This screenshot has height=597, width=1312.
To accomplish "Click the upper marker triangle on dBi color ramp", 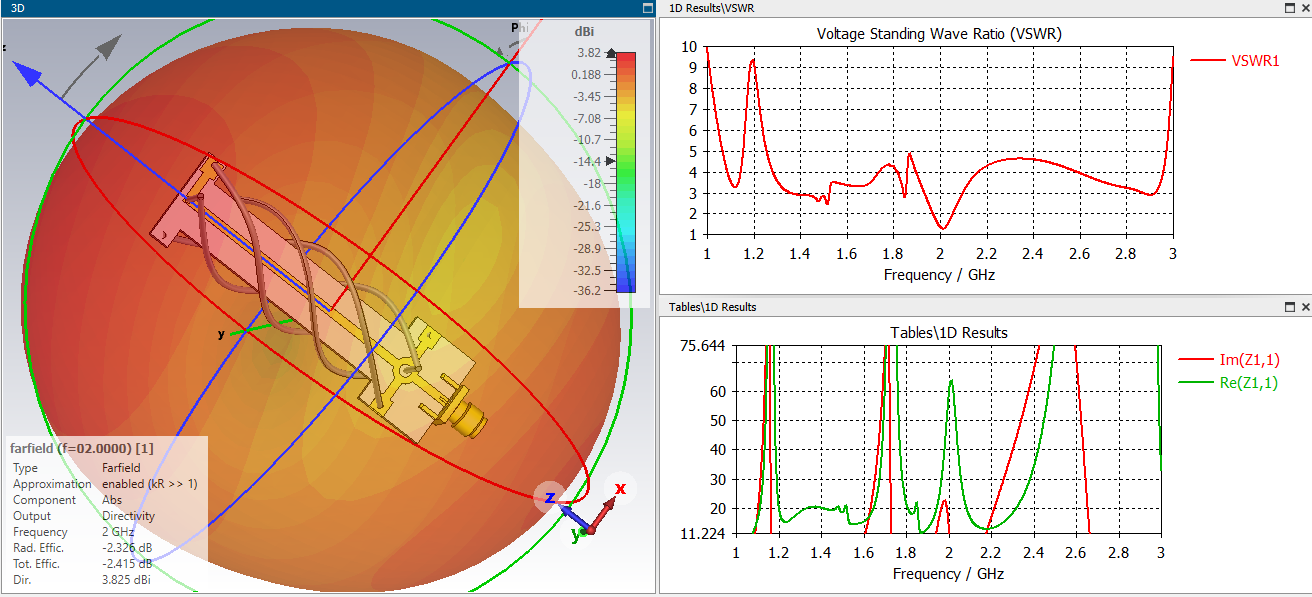I will tap(612, 53).
